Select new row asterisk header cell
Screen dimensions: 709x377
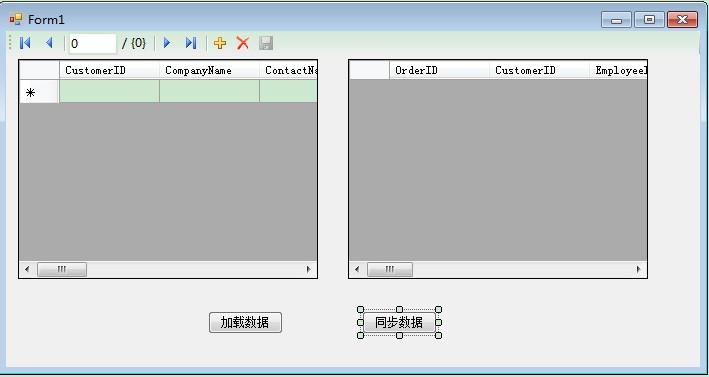pyautogui.click(x=39, y=92)
